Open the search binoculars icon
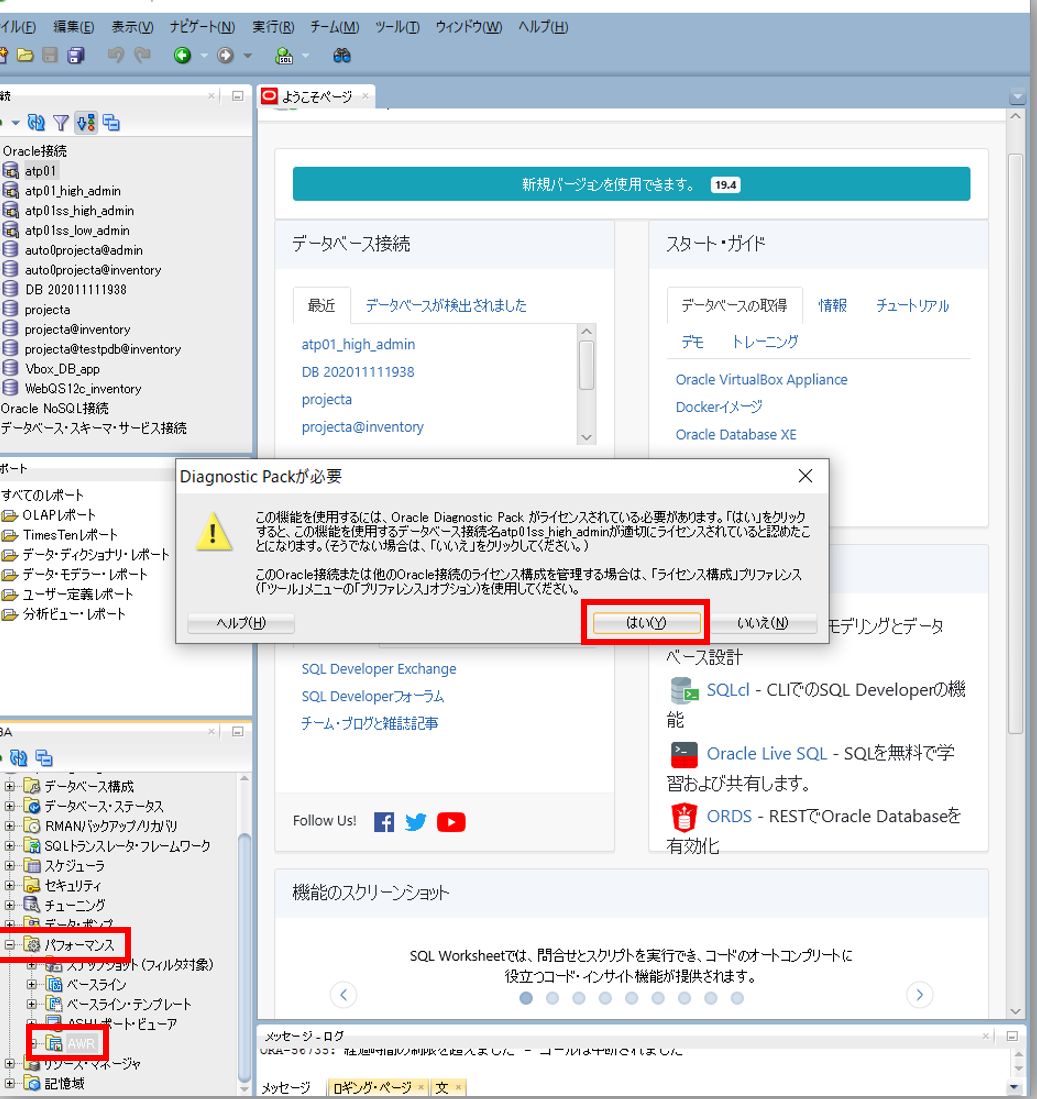This screenshot has width=1037, height=1099. [342, 55]
